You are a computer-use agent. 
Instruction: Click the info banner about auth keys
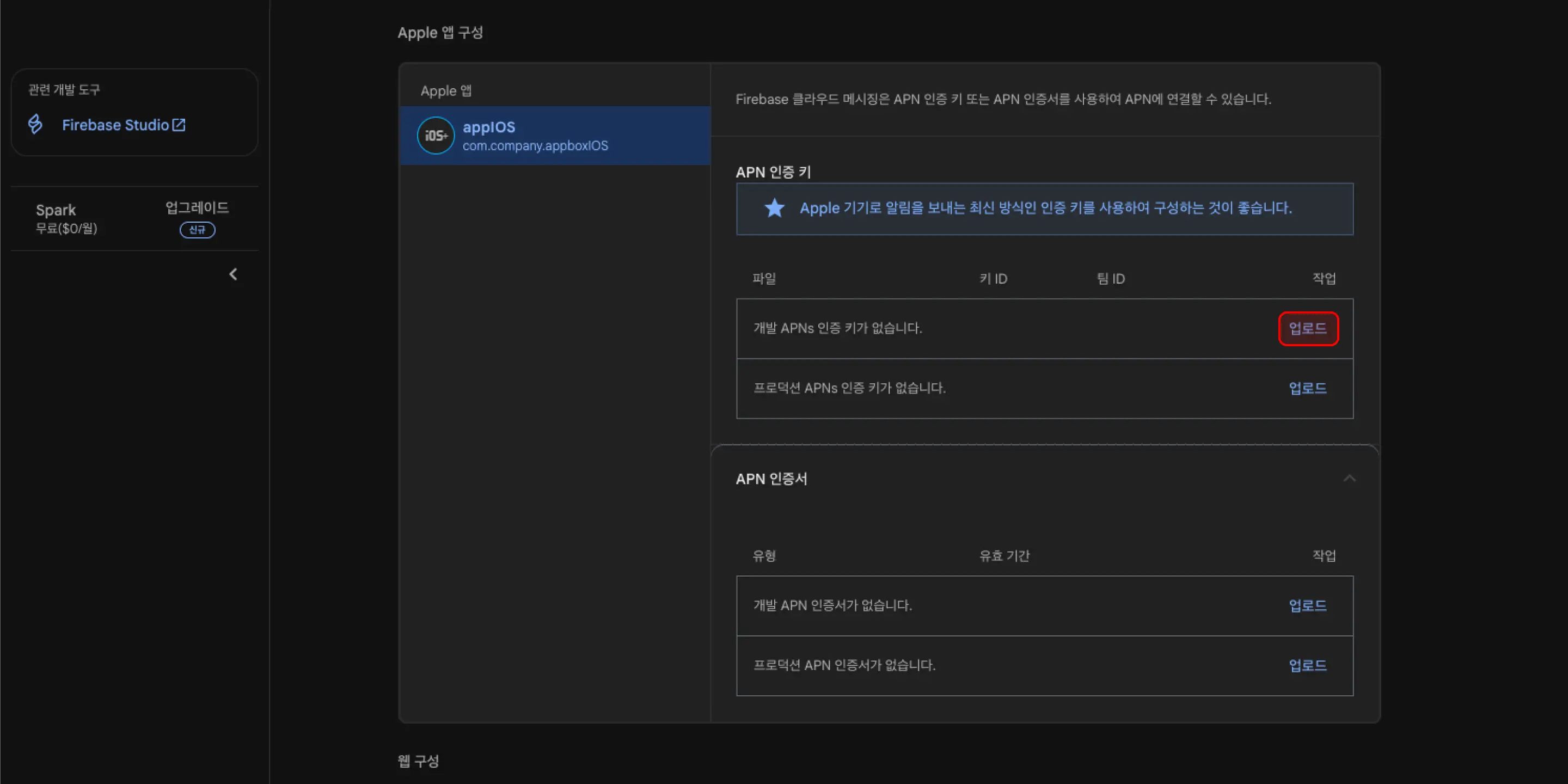(1045, 209)
